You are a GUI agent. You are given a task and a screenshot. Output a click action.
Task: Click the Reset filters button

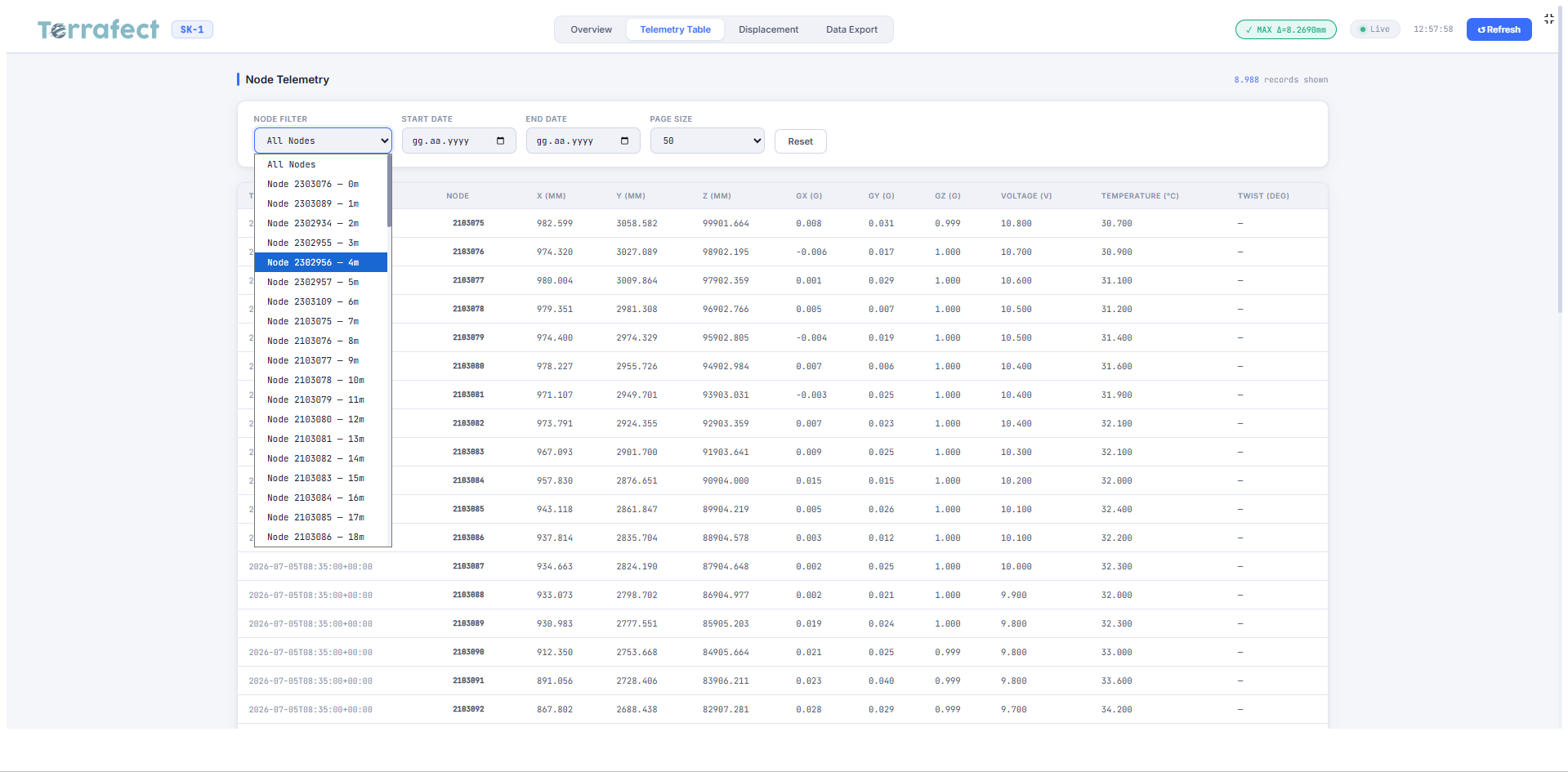(x=800, y=141)
